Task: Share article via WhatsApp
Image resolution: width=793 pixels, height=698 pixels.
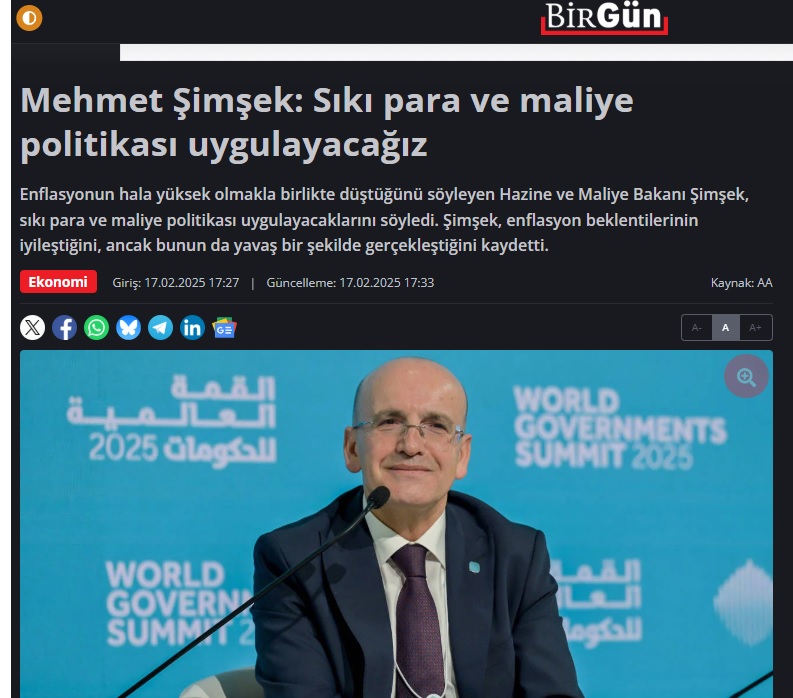Action: [96, 328]
